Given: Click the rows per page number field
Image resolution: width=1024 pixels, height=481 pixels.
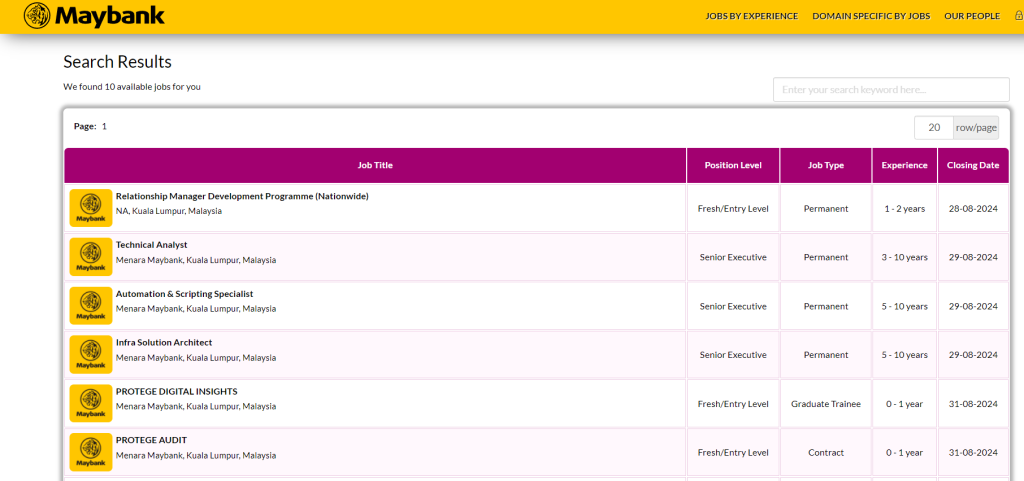Looking at the screenshot, I should pyautogui.click(x=933, y=128).
